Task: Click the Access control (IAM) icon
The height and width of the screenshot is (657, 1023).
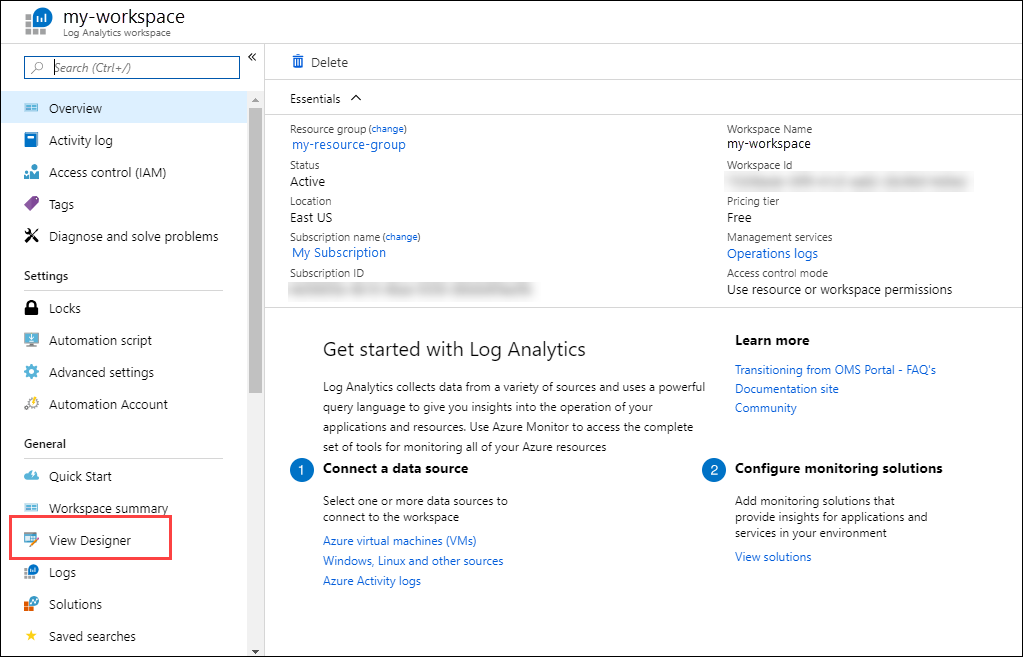Action: [x=31, y=172]
